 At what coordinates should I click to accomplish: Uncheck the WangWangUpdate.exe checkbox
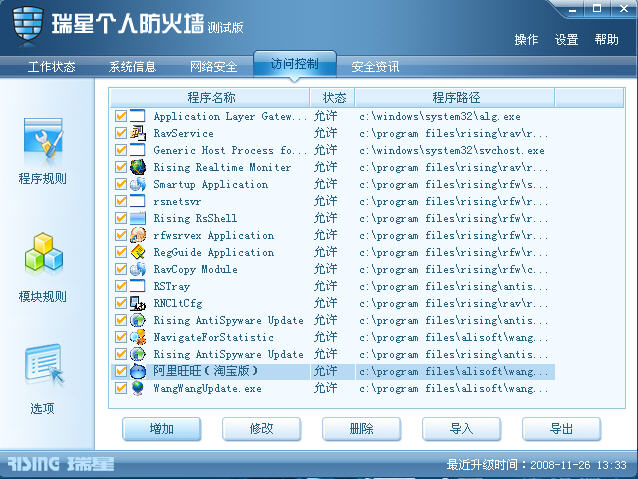[121, 388]
